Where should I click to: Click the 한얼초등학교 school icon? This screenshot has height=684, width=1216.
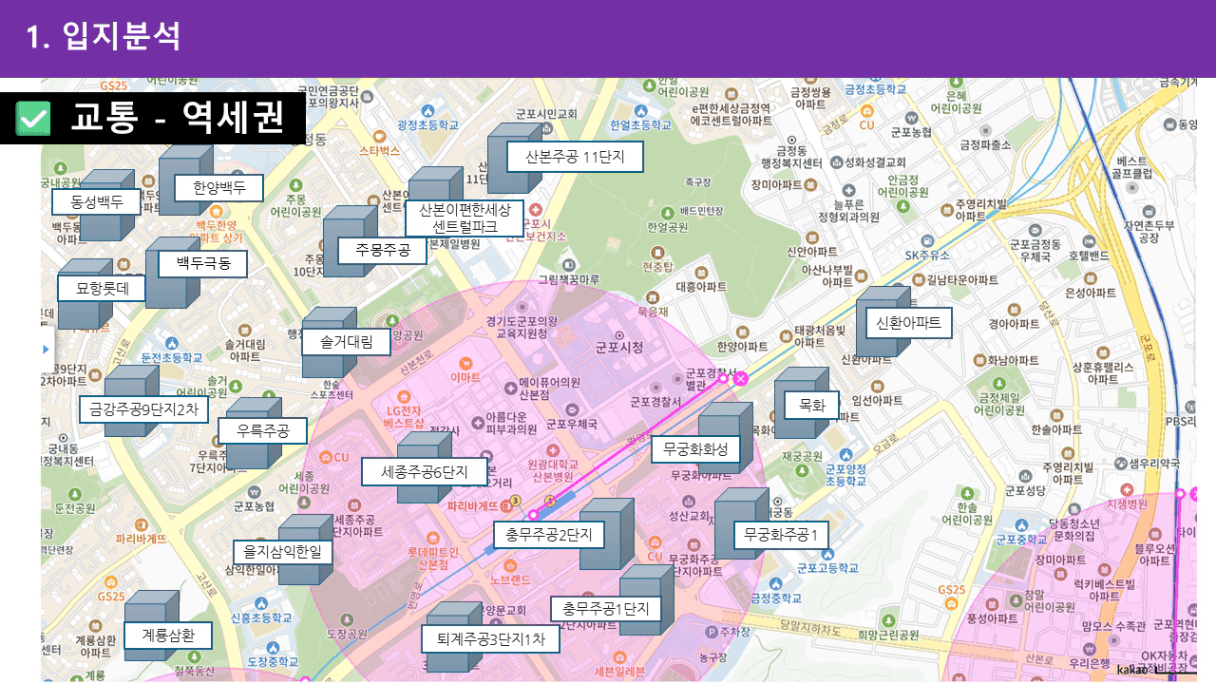point(640,111)
